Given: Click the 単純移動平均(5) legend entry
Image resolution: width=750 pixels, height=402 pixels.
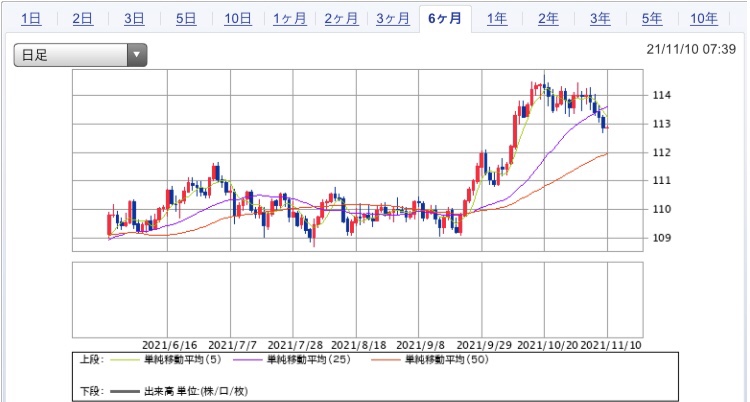Looking at the screenshot, I should point(183,359).
